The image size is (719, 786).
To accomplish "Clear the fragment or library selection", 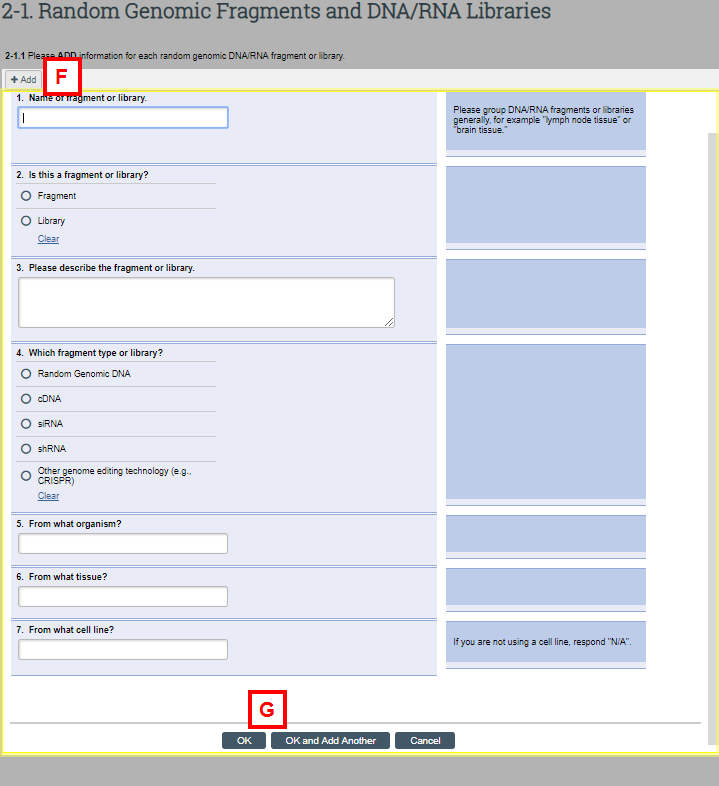I will point(48,239).
